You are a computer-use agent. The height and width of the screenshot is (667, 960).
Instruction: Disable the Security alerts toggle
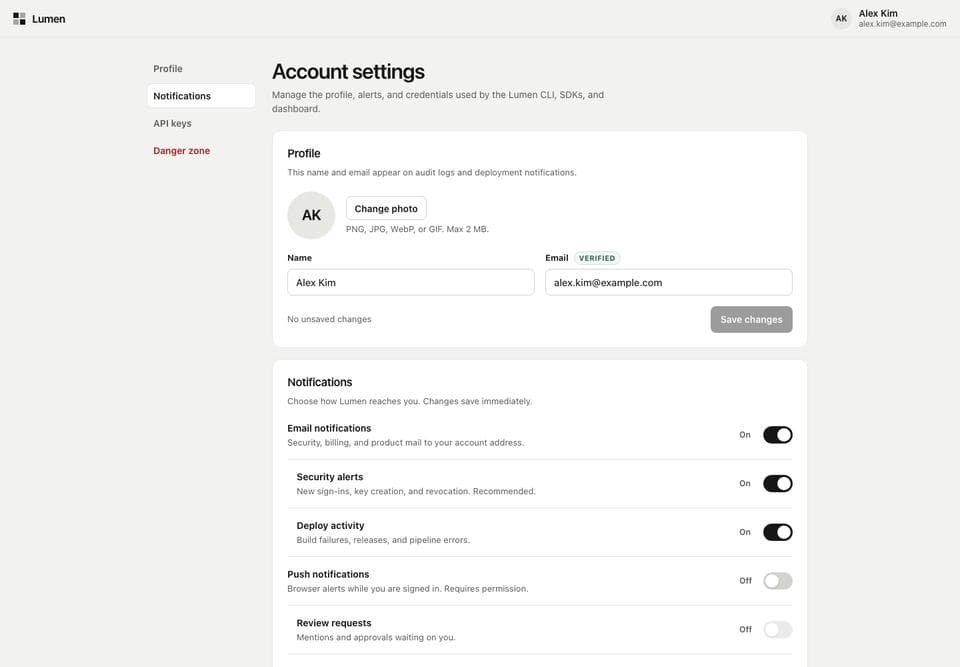pyautogui.click(x=778, y=483)
